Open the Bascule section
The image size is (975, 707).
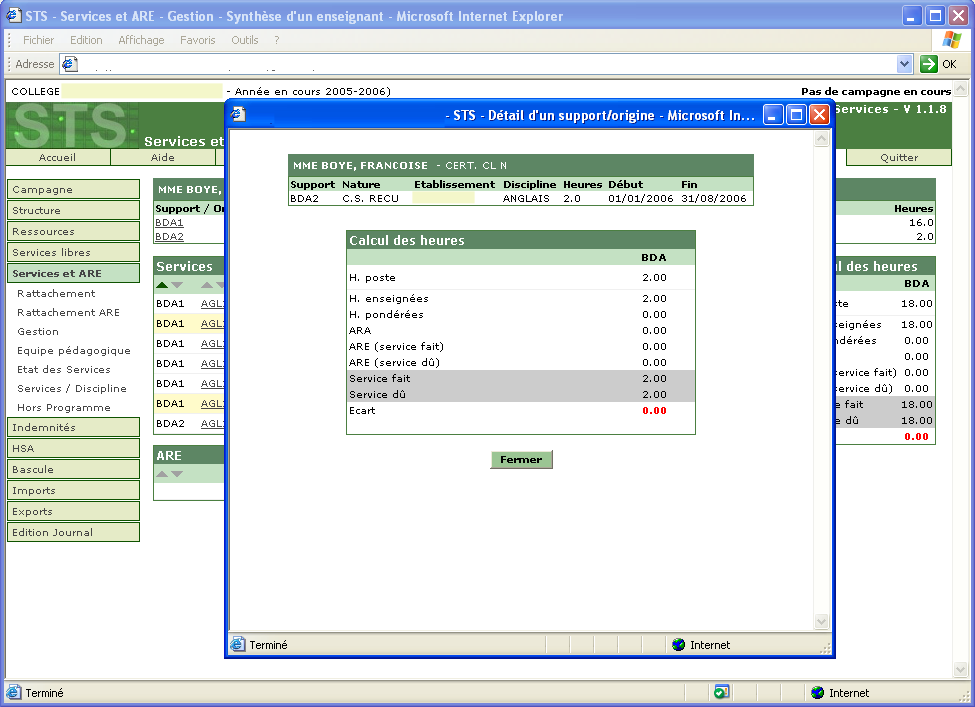coord(73,469)
